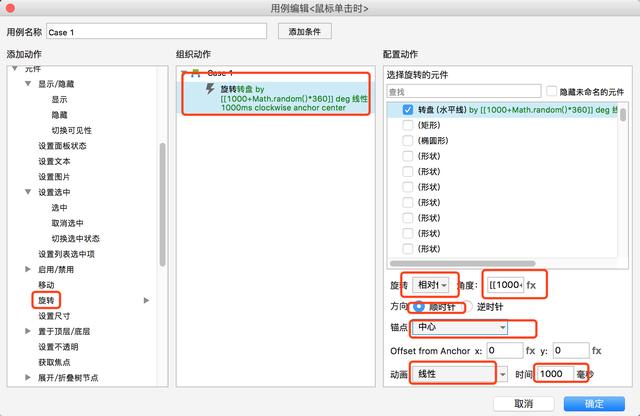Select the 旋转转盘 action in 组织动作

[x=276, y=98]
